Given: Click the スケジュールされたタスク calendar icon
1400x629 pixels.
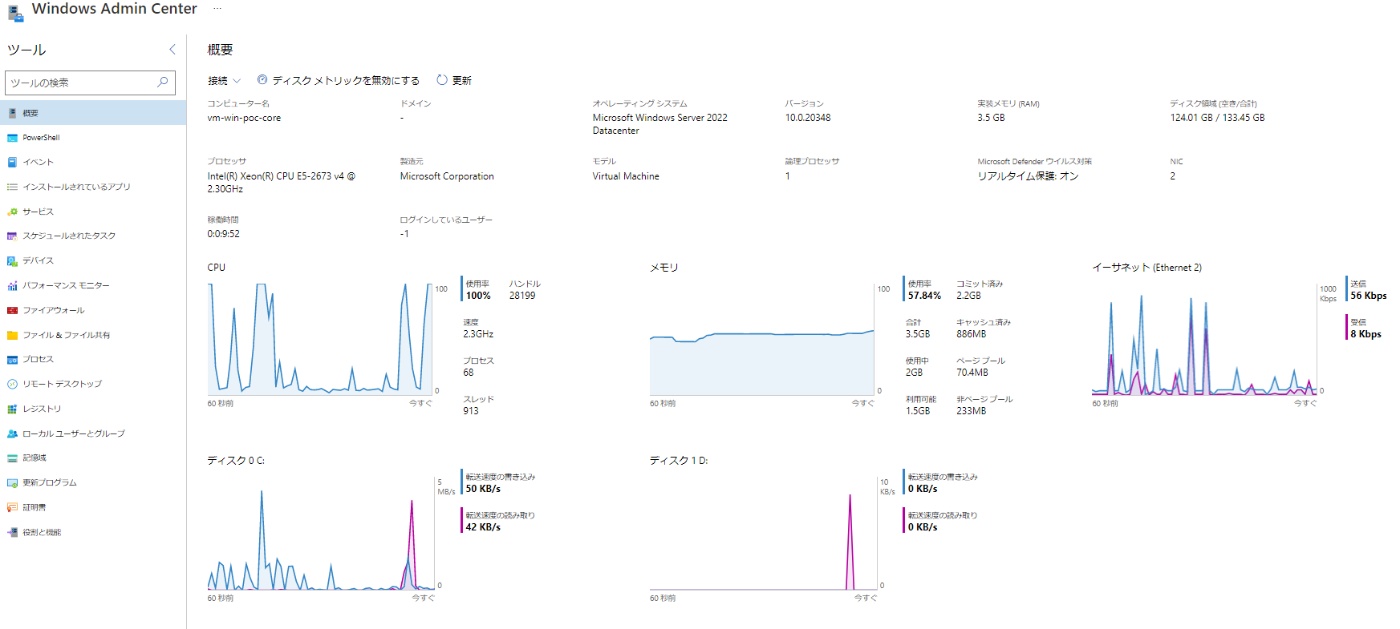Looking at the screenshot, I should pyautogui.click(x=12, y=236).
